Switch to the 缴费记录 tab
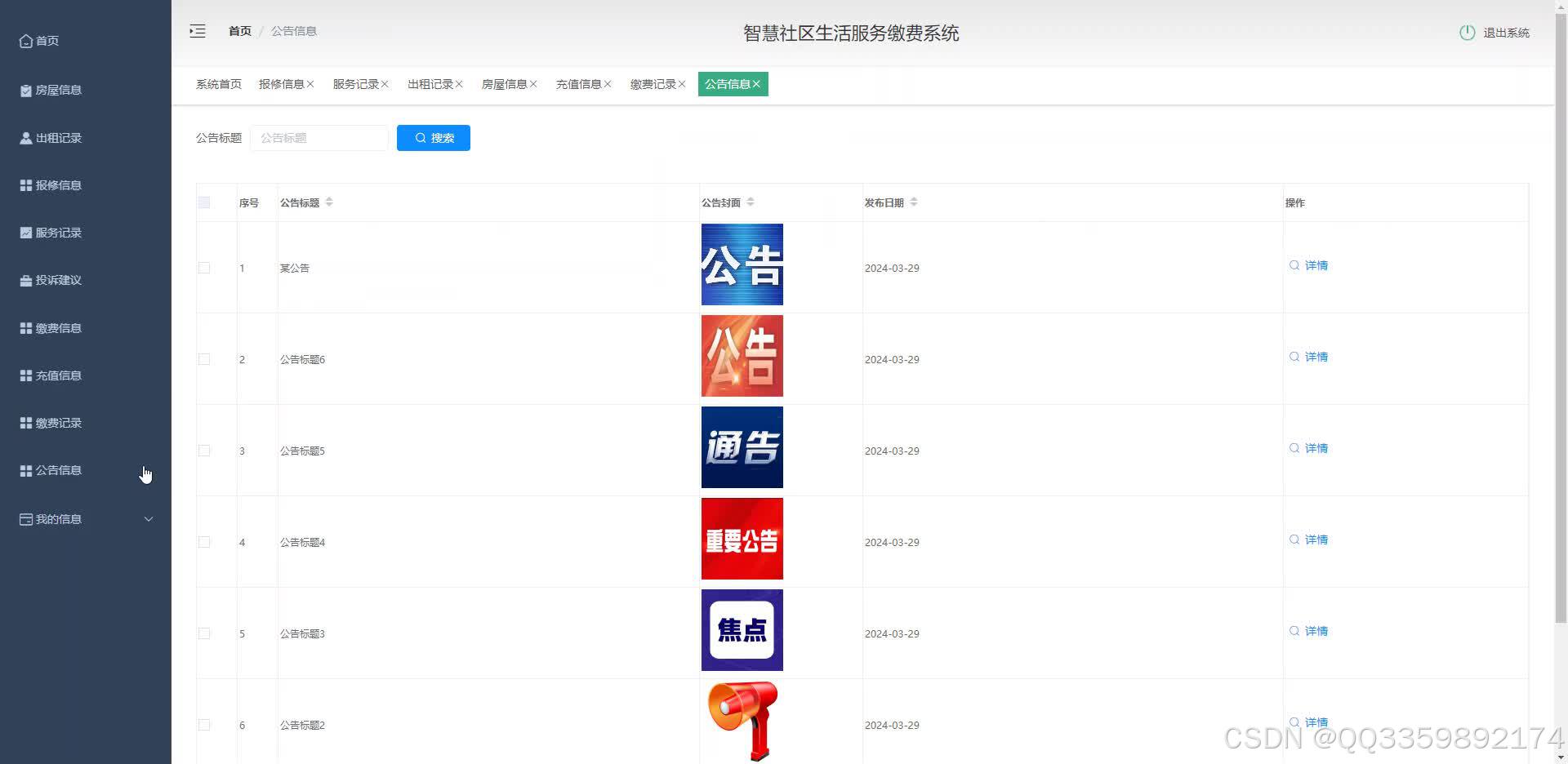 (653, 84)
